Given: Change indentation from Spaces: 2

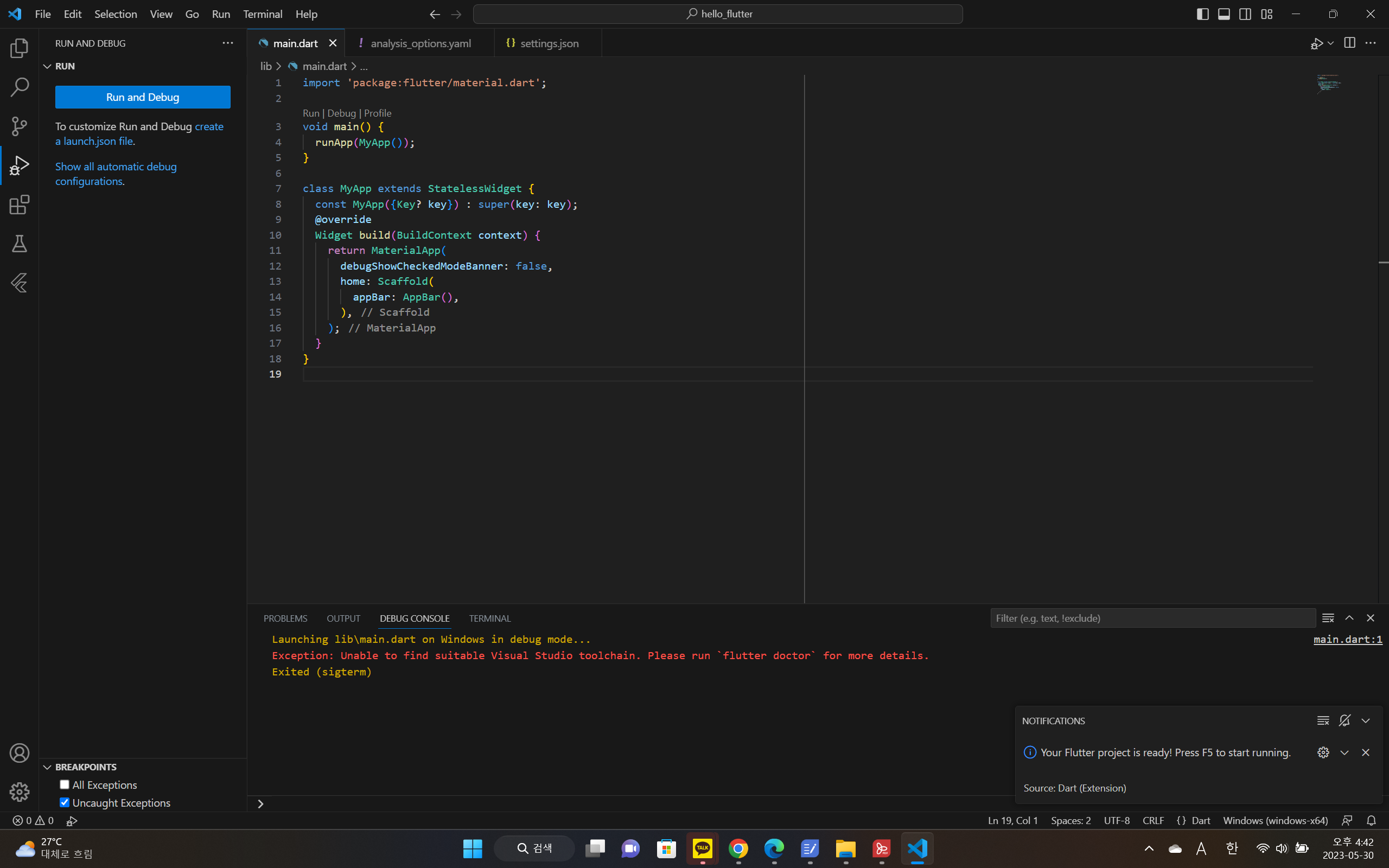Looking at the screenshot, I should pos(1071,820).
